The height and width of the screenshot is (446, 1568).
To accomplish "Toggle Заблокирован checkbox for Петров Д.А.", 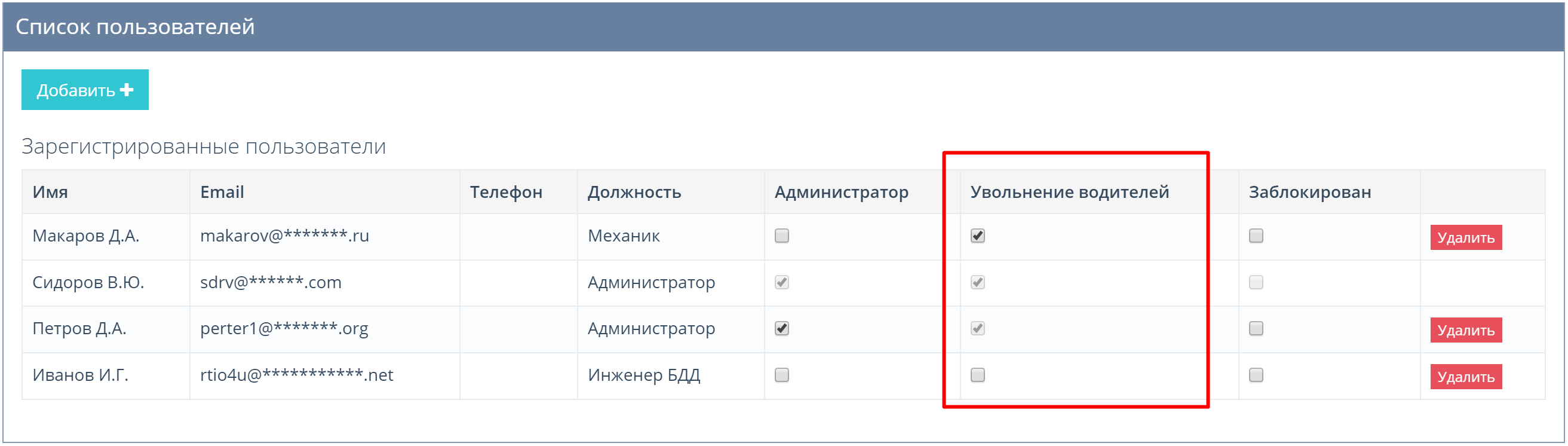I will [x=1255, y=328].
